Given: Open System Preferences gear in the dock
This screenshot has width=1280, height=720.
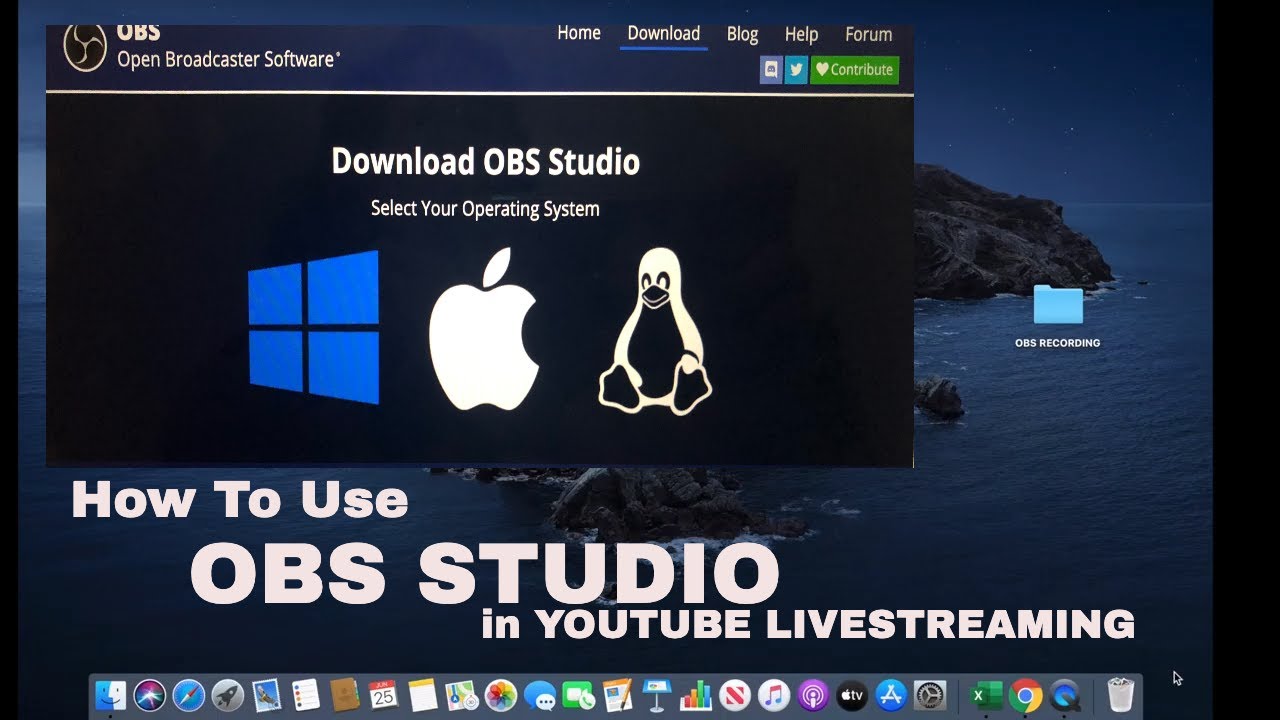Looking at the screenshot, I should click(x=930, y=695).
